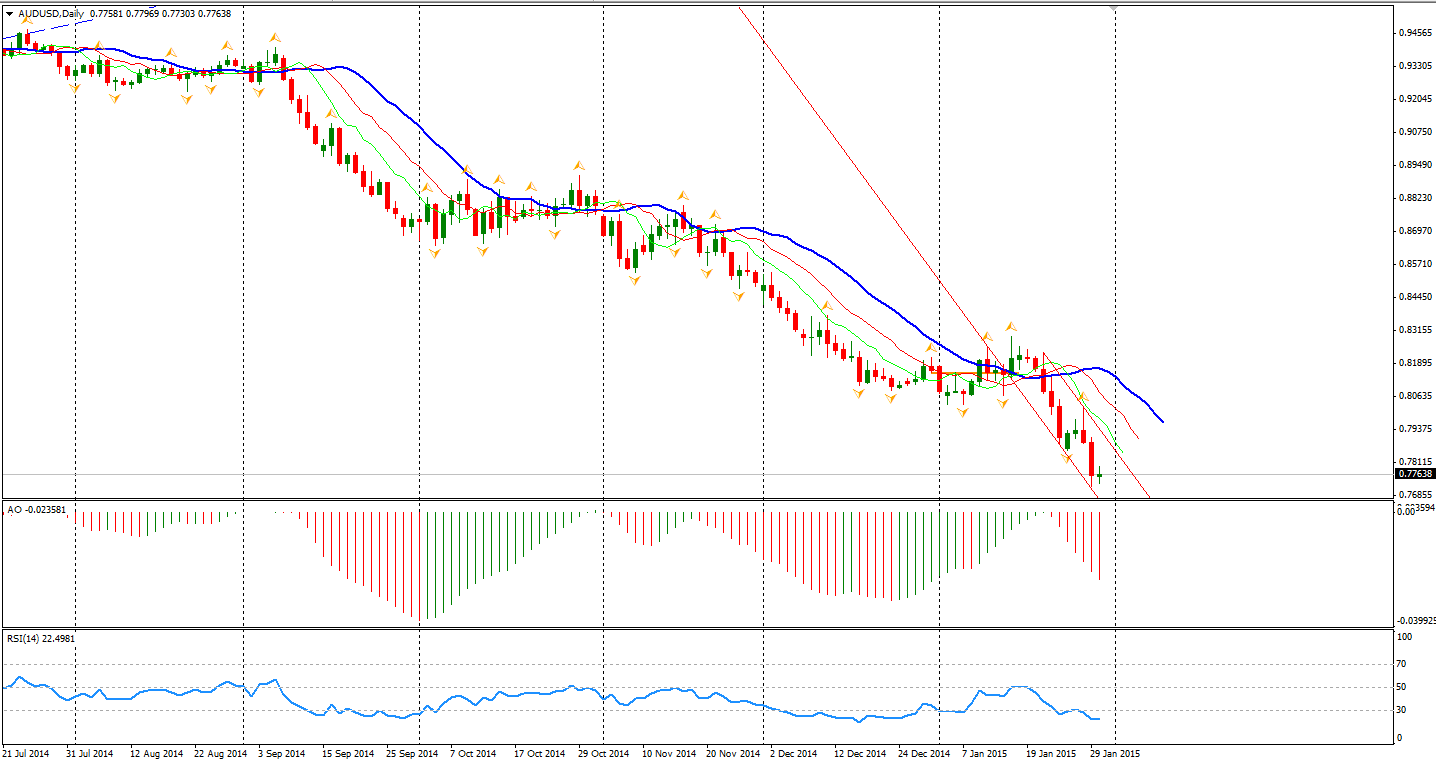Screen dimensions: 1436x762
Task: Click the 3 Sep 2014 date label
Action: 283,753
